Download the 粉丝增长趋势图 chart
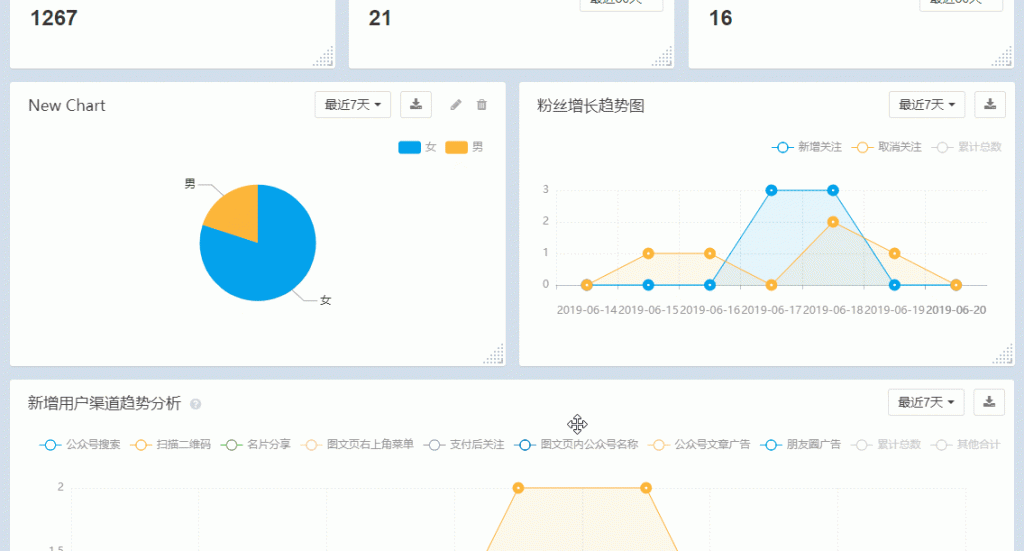The height and width of the screenshot is (551, 1024). click(x=990, y=104)
